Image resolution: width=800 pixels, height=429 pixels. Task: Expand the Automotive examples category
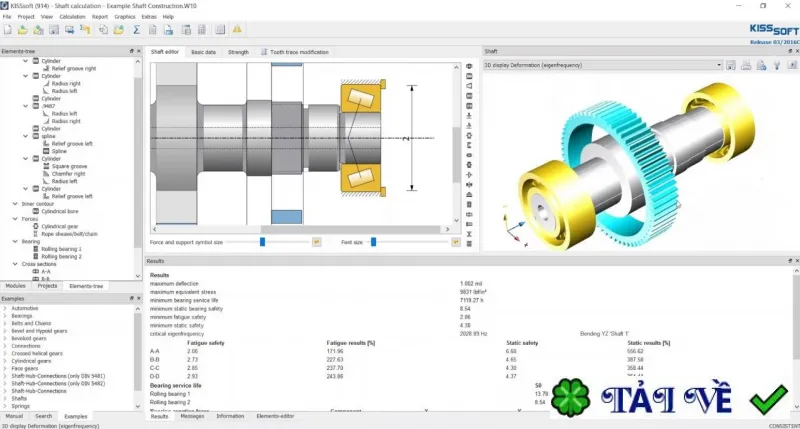(5, 309)
